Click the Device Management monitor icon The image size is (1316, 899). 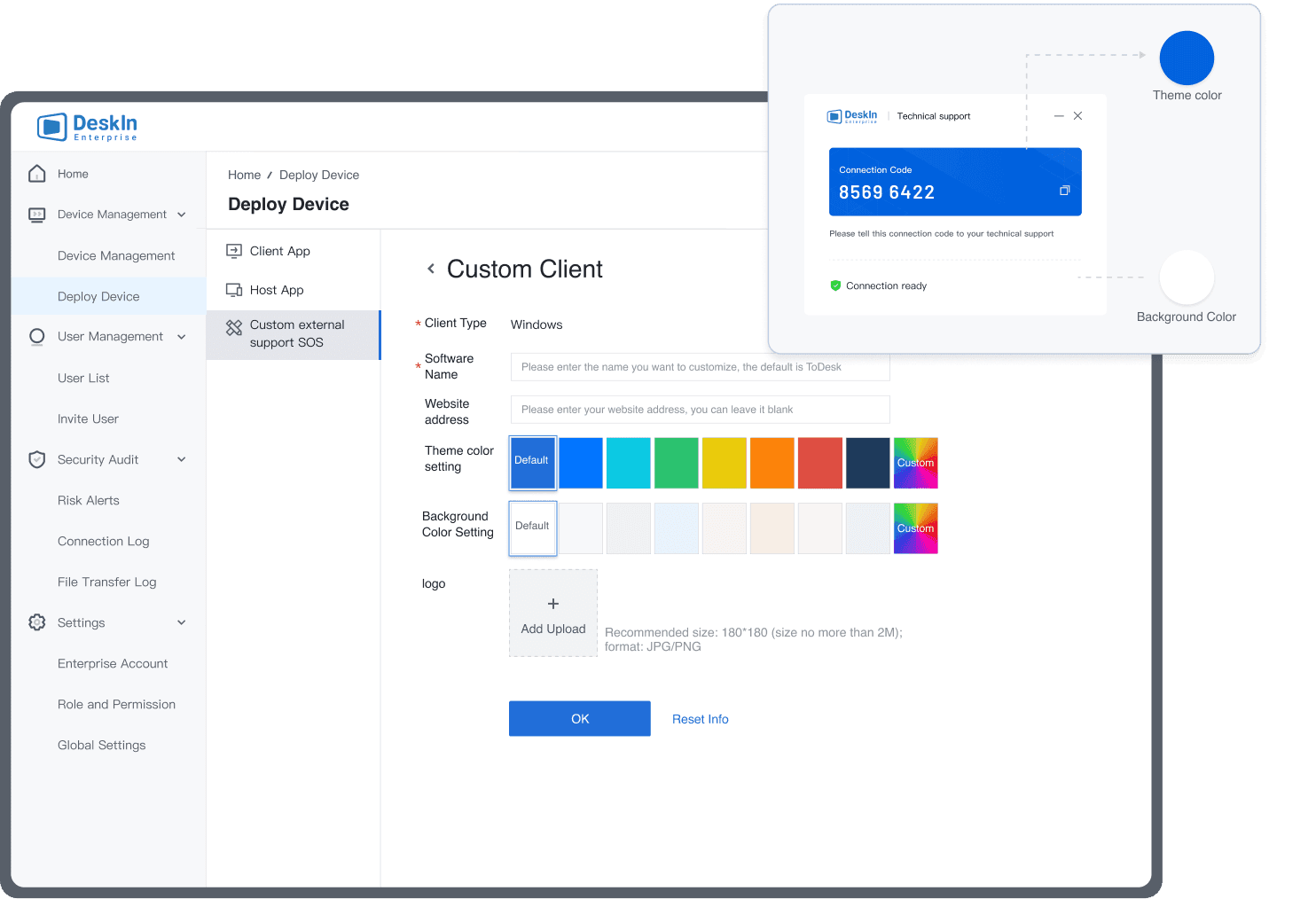[x=36, y=214]
